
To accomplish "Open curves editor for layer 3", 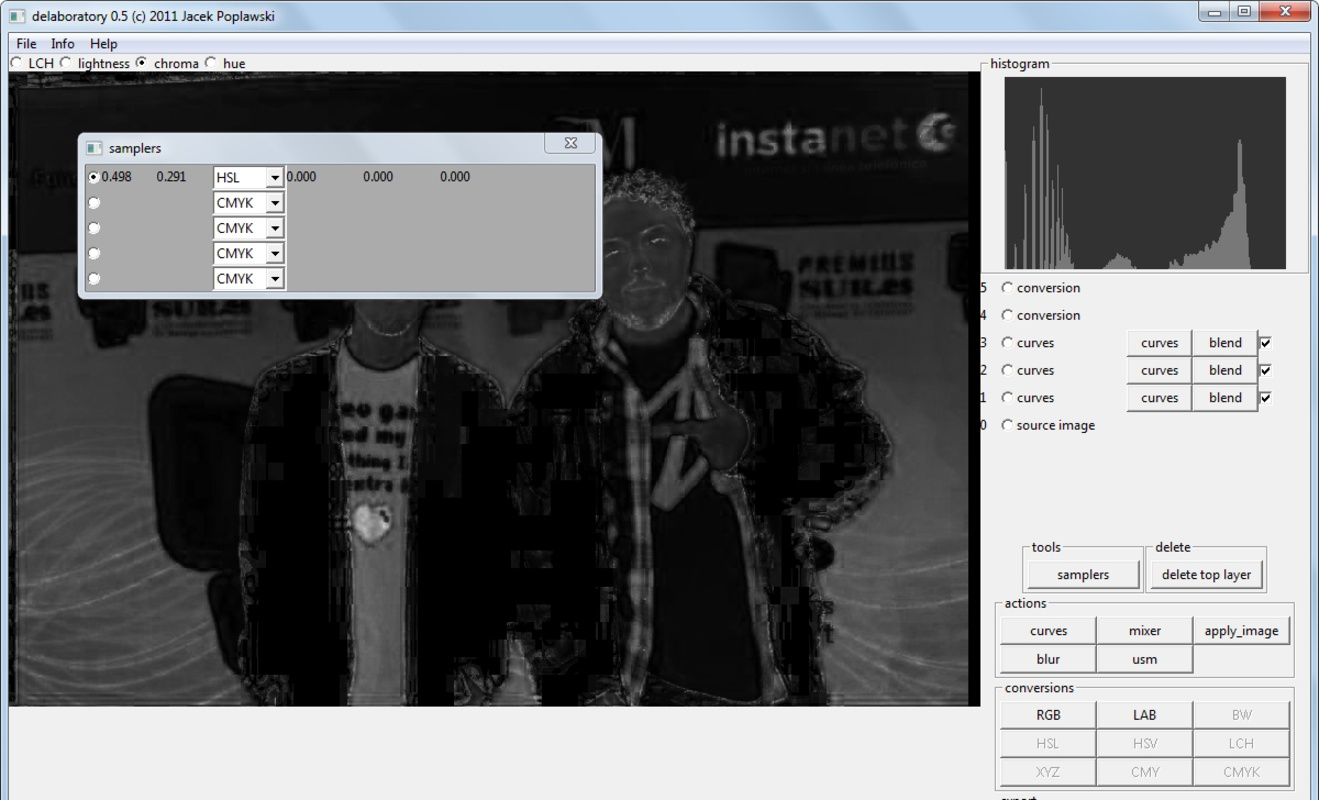I will click(1159, 343).
